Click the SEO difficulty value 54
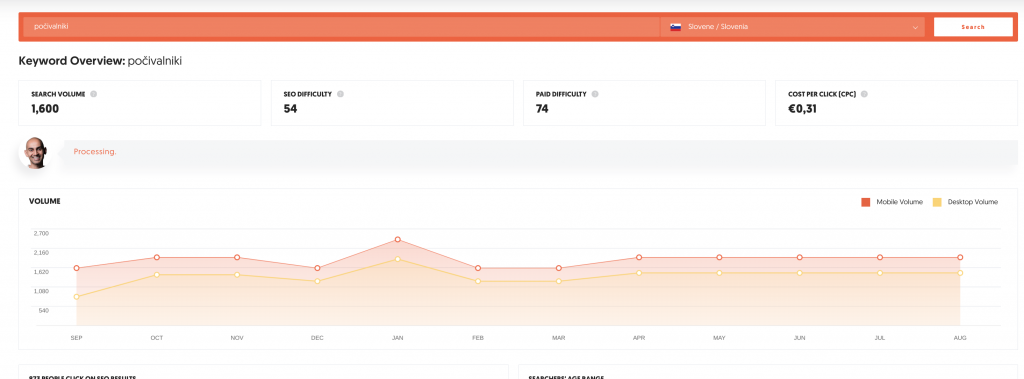 tap(290, 108)
